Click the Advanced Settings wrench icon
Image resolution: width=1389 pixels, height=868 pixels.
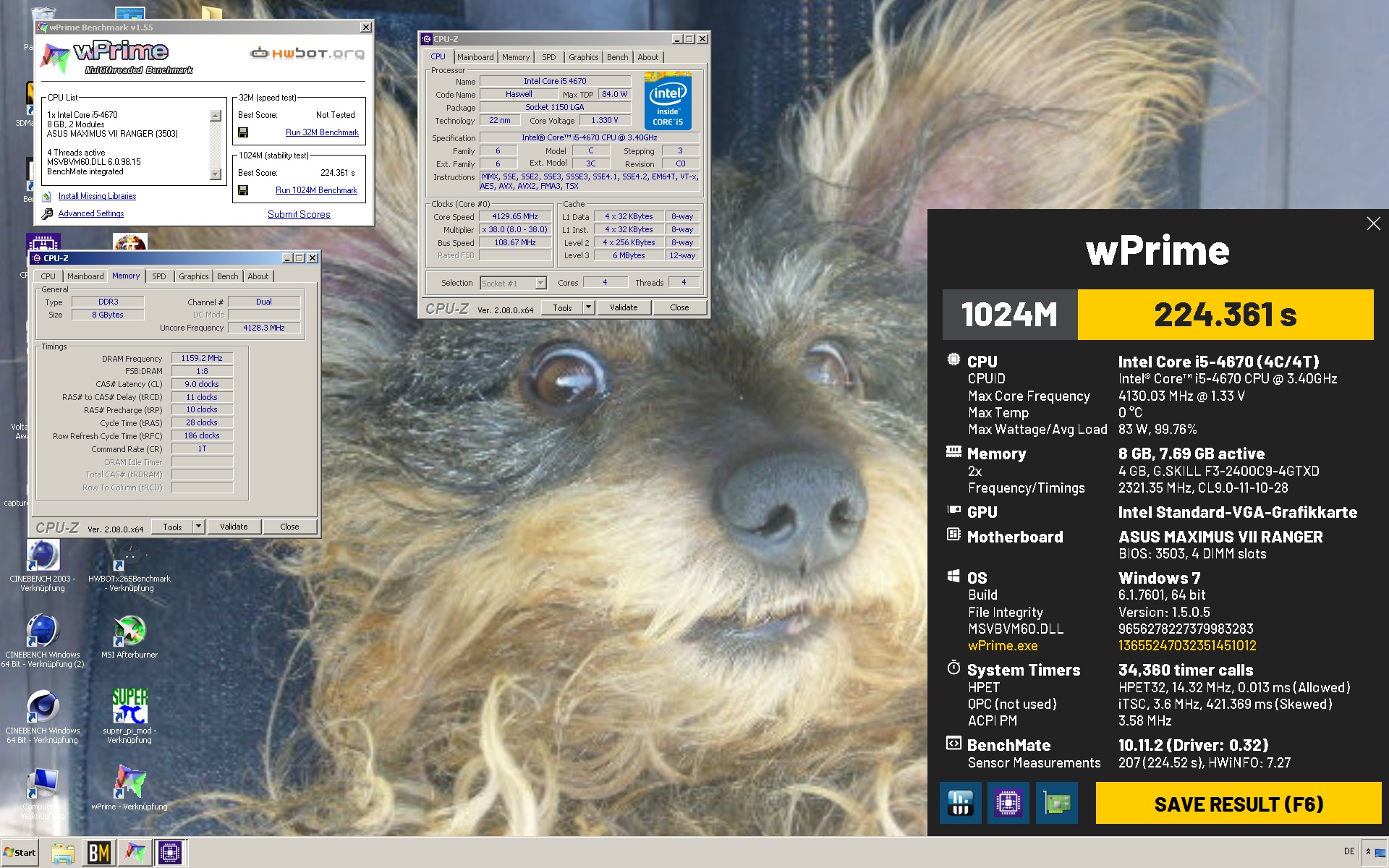pyautogui.click(x=47, y=213)
